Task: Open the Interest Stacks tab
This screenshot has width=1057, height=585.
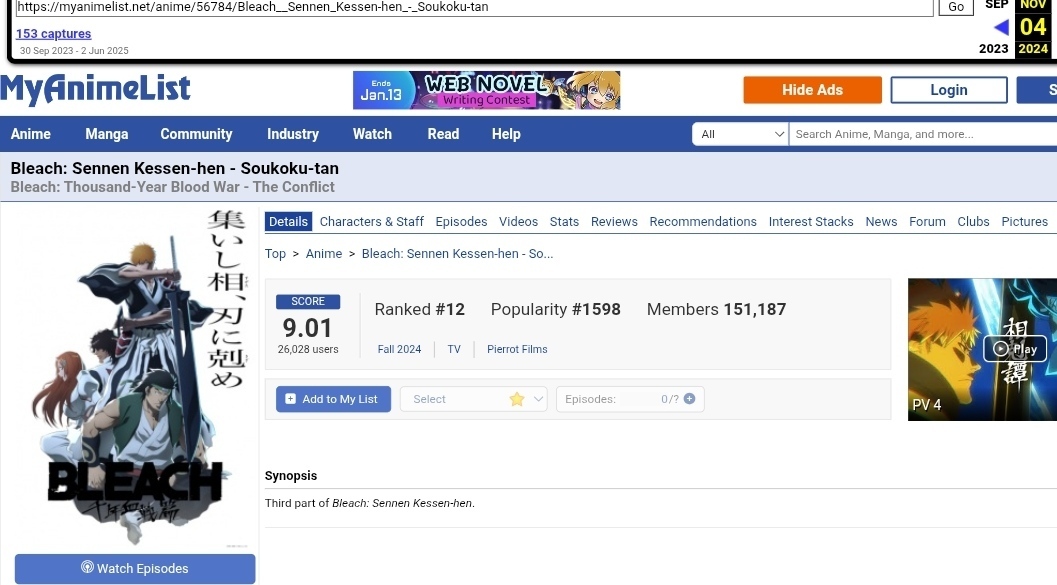Action: click(811, 222)
